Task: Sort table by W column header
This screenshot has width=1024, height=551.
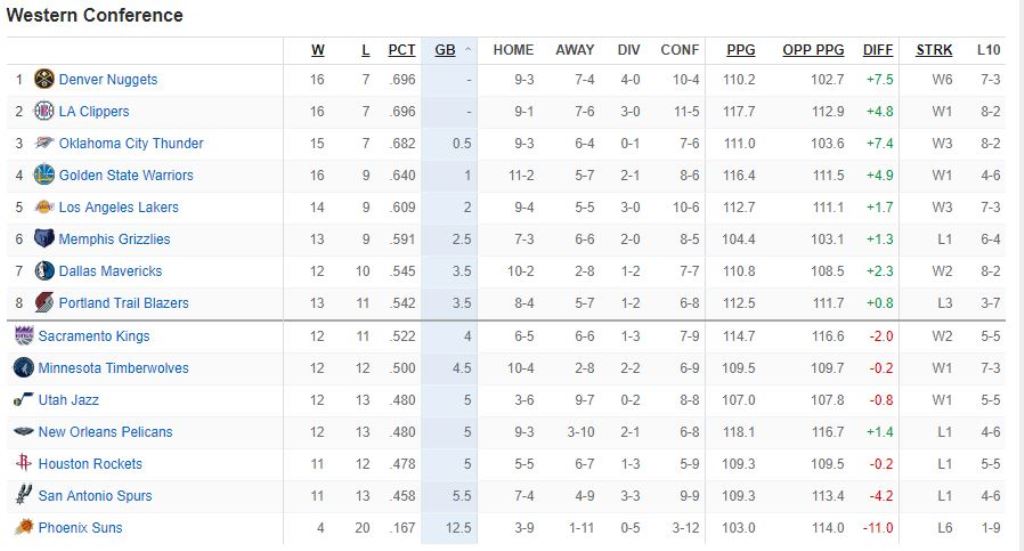Action: [318, 50]
